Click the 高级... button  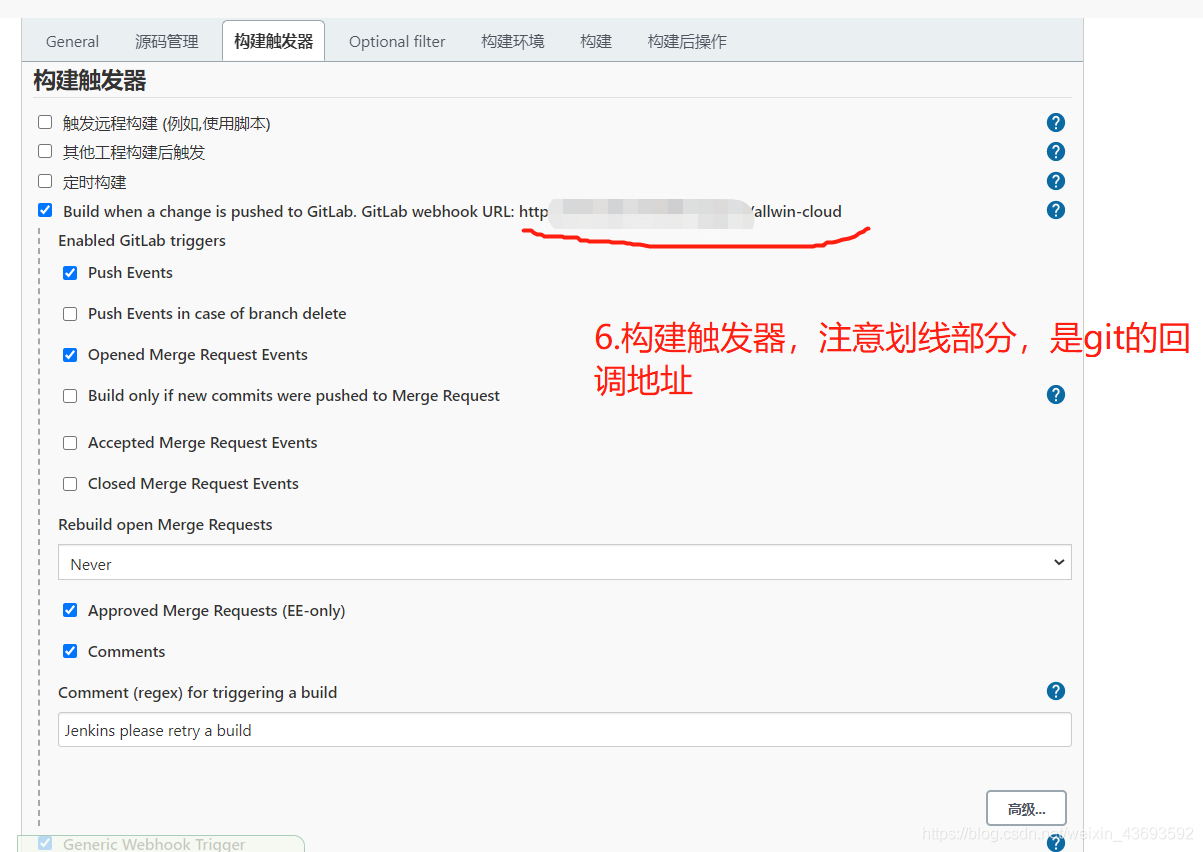click(1026, 808)
